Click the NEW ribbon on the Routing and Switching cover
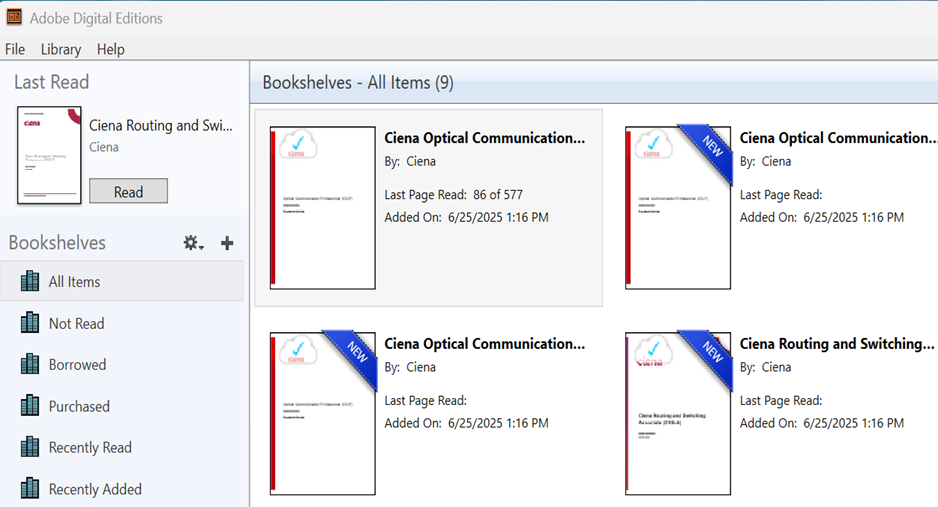Viewport: 938px width, 507px height. (709, 356)
